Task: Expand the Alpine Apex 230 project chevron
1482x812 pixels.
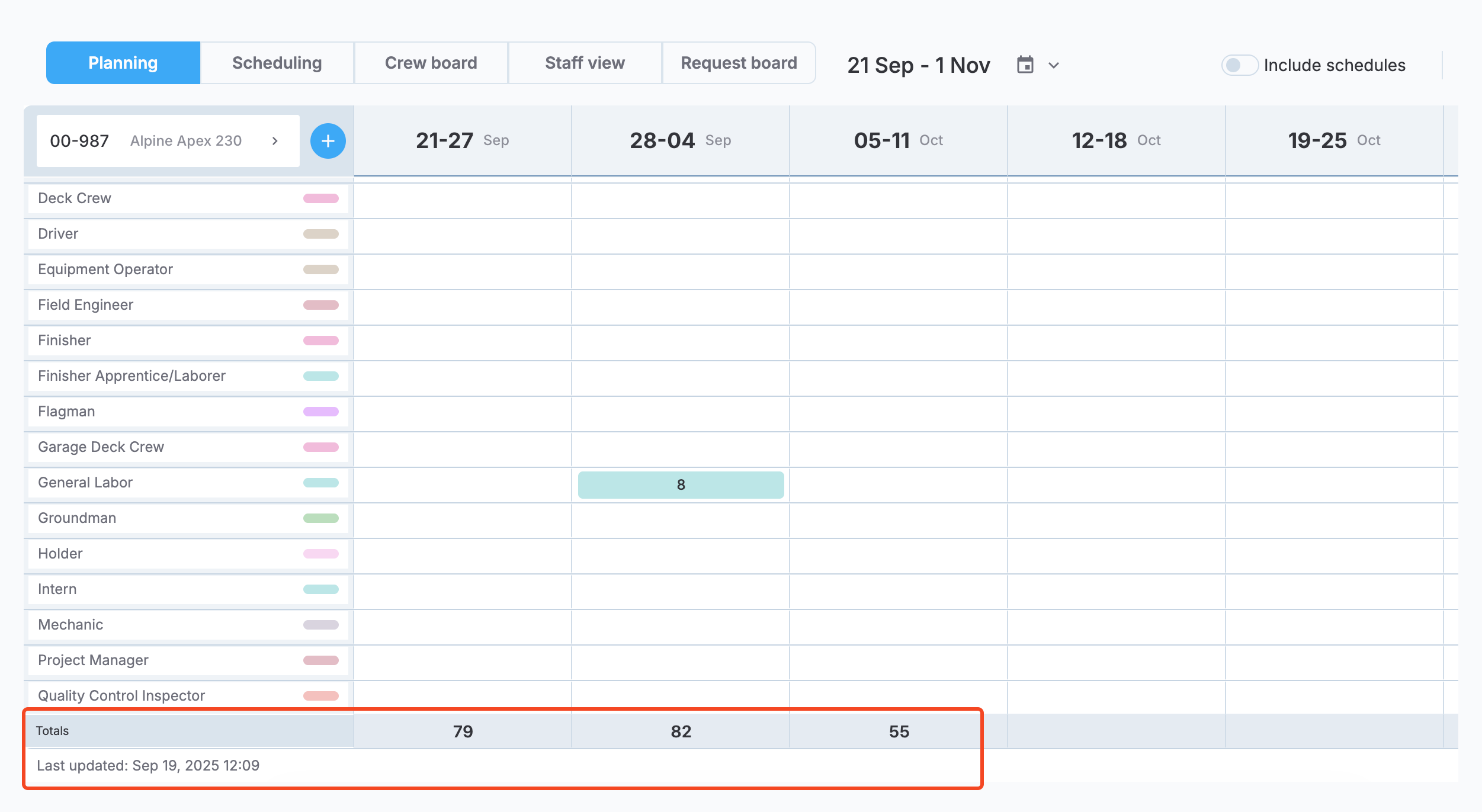Action: (x=275, y=141)
